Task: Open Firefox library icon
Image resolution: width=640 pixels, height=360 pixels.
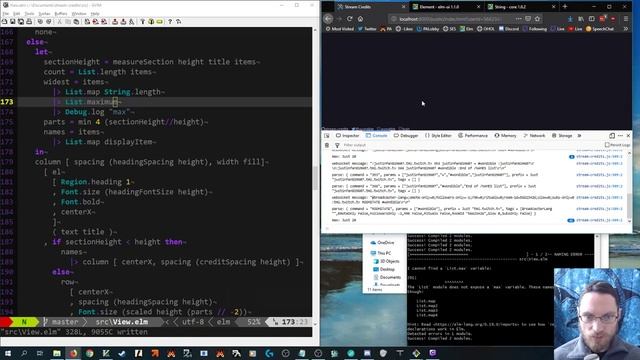Action: point(581,19)
